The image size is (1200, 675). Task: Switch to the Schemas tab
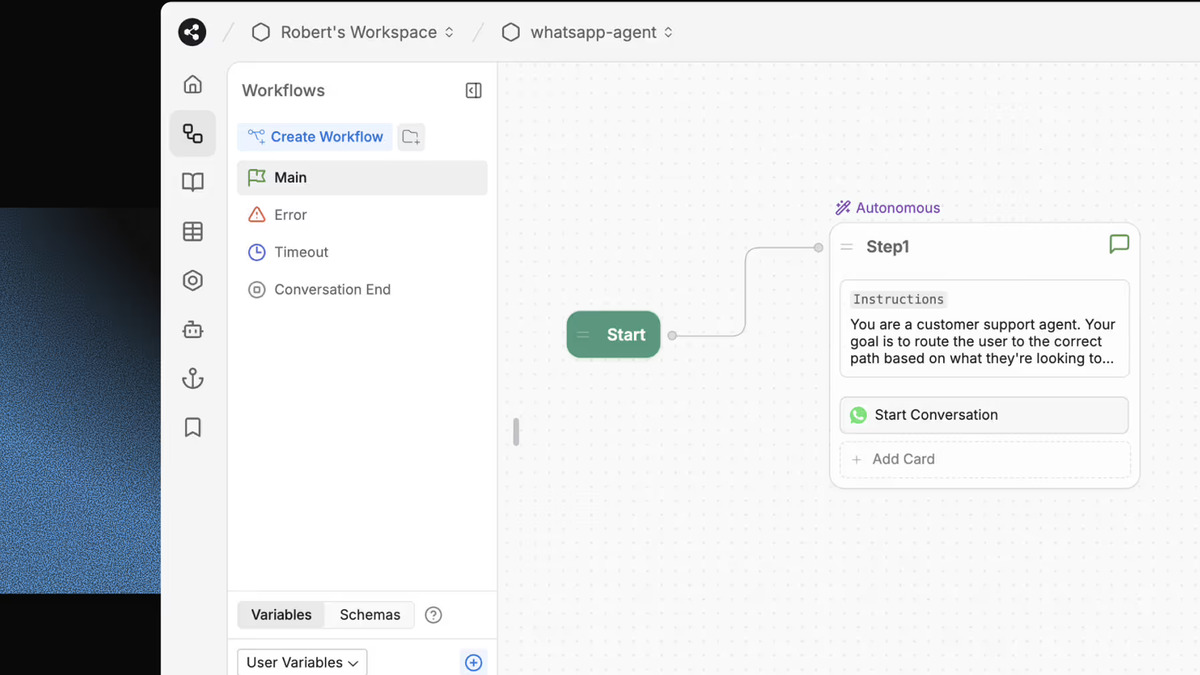tap(369, 614)
